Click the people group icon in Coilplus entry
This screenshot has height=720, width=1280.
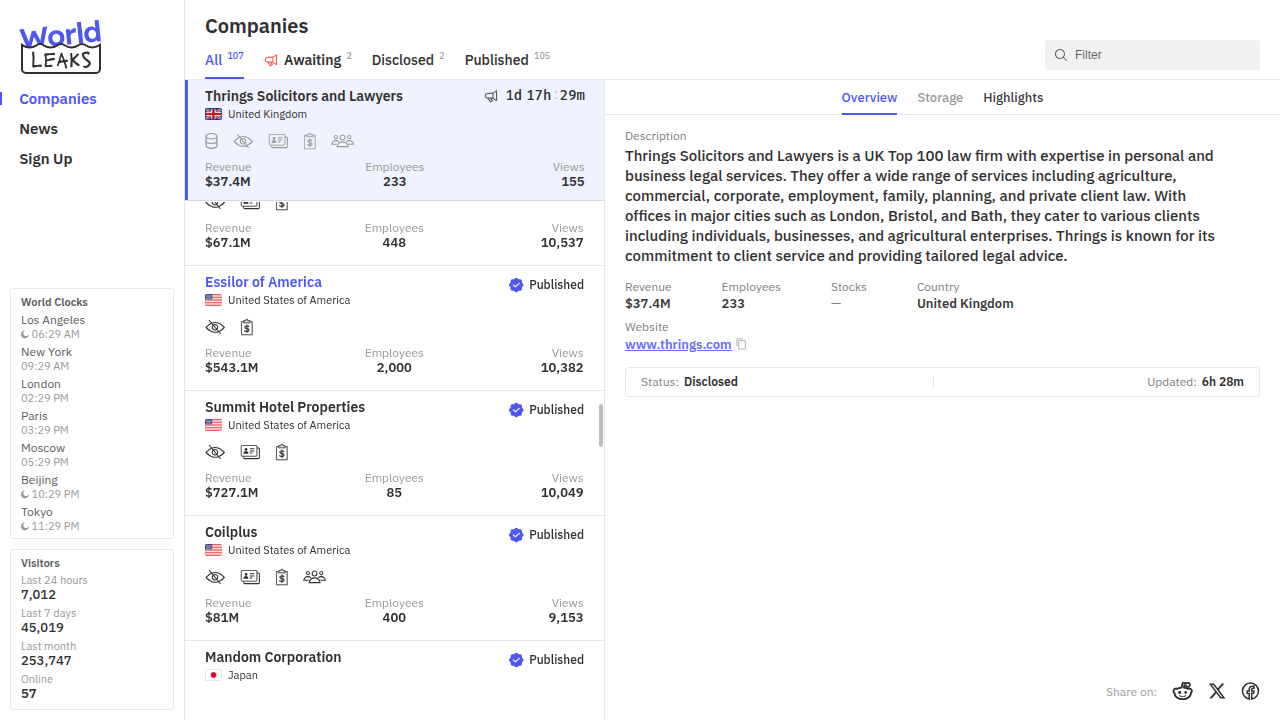coord(314,577)
